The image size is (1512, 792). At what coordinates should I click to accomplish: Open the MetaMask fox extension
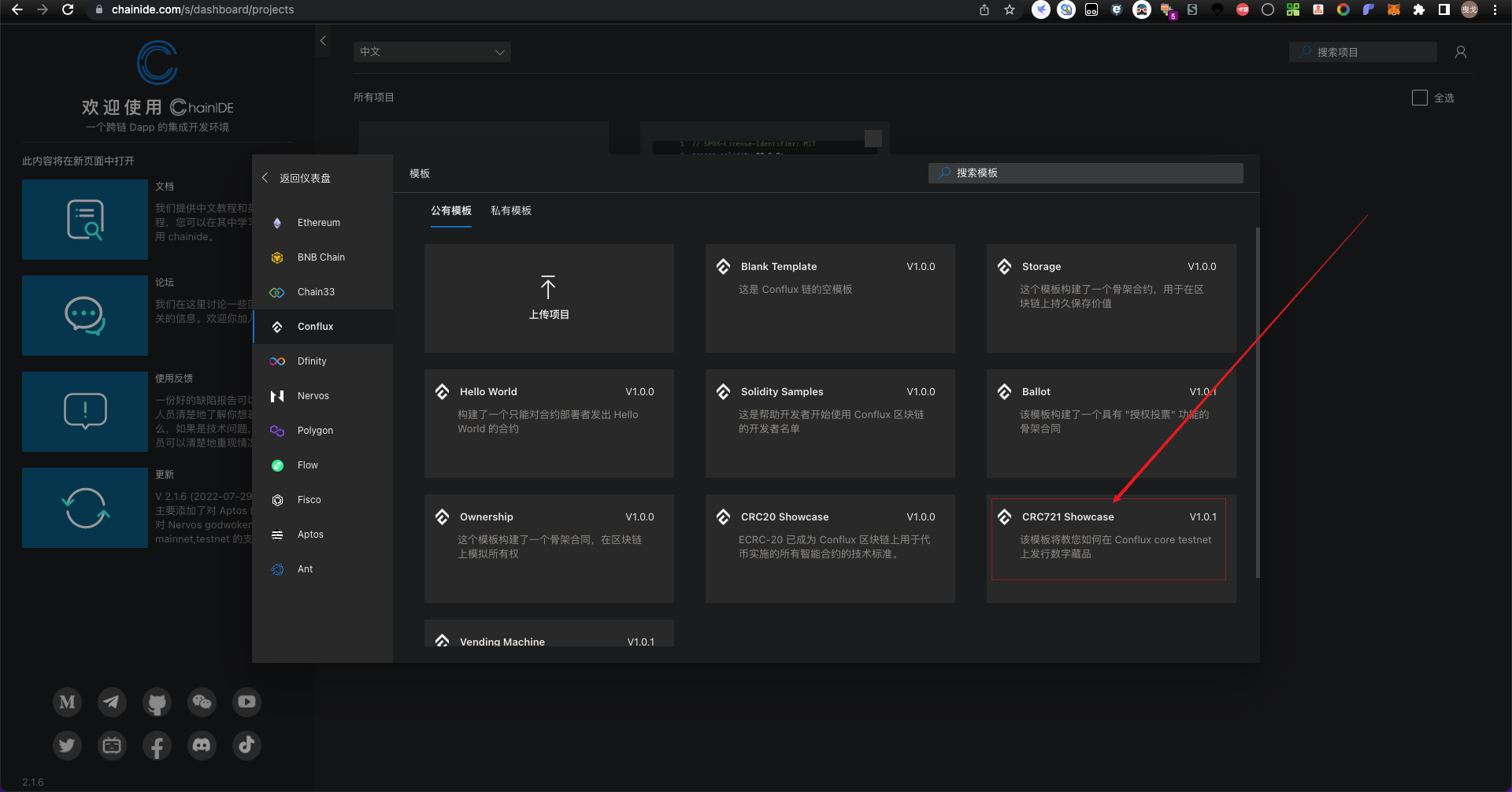tap(1394, 9)
